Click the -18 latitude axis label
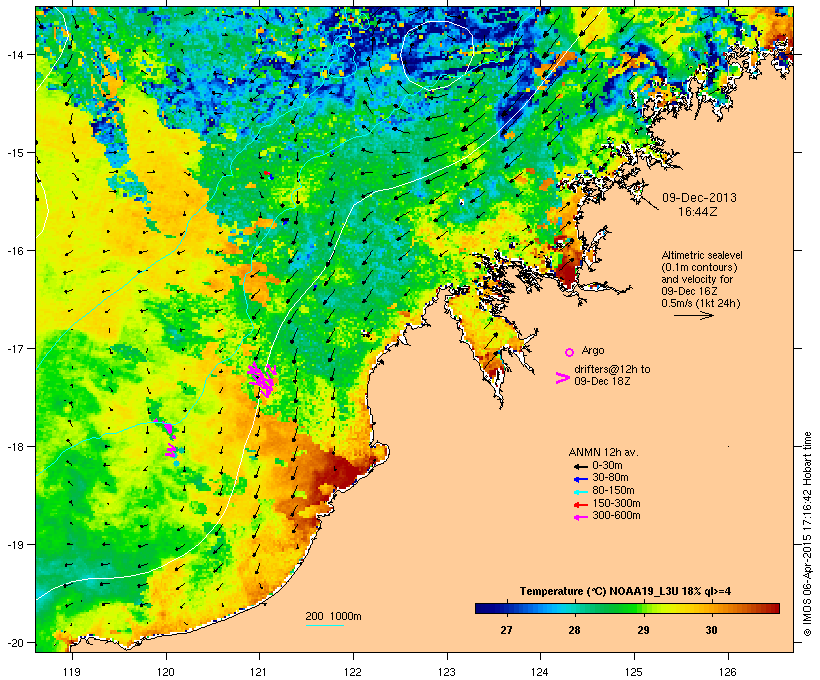This screenshot has height=680, width=820. tap(14, 447)
